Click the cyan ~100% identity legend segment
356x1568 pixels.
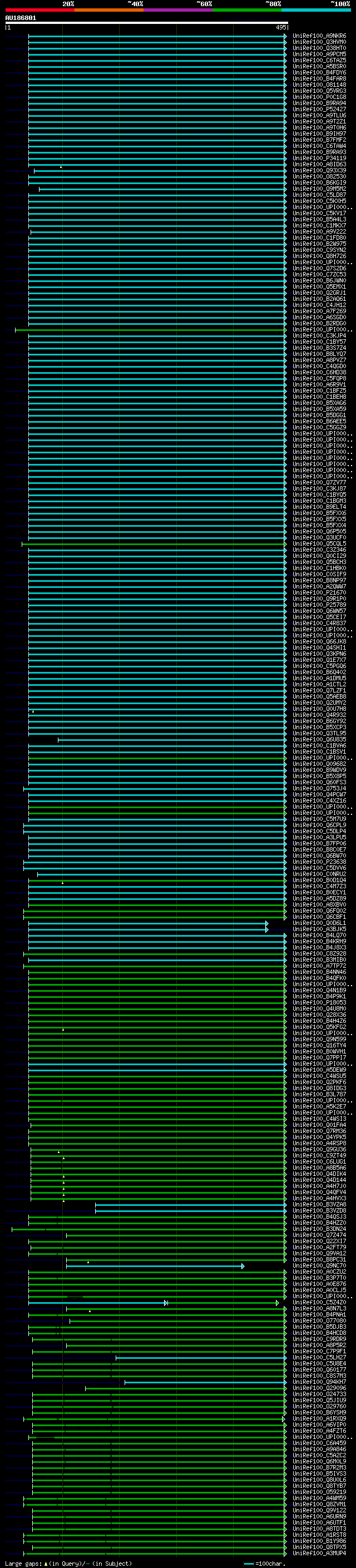click(316, 10)
